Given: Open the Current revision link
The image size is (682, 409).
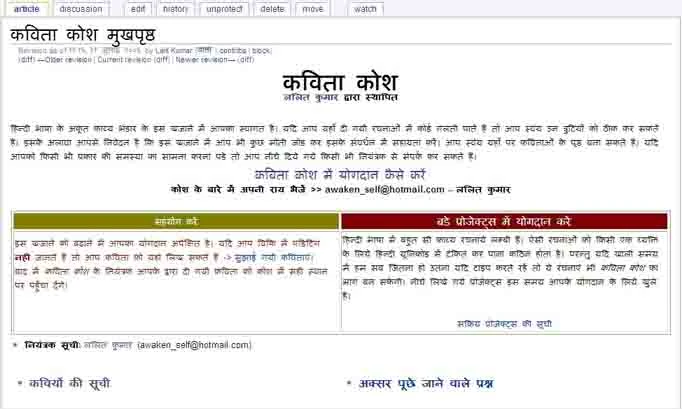Looking at the screenshot, I should point(124,60).
